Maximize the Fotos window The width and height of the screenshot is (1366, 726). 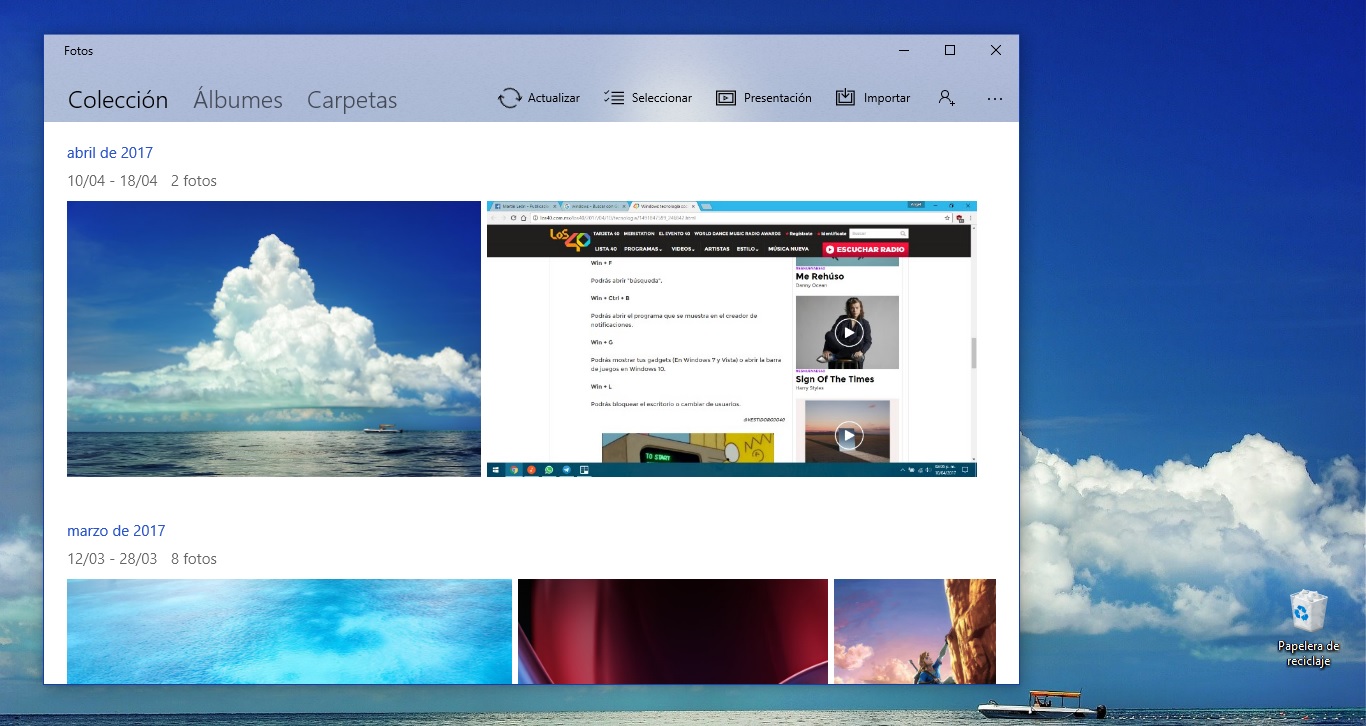coord(949,50)
